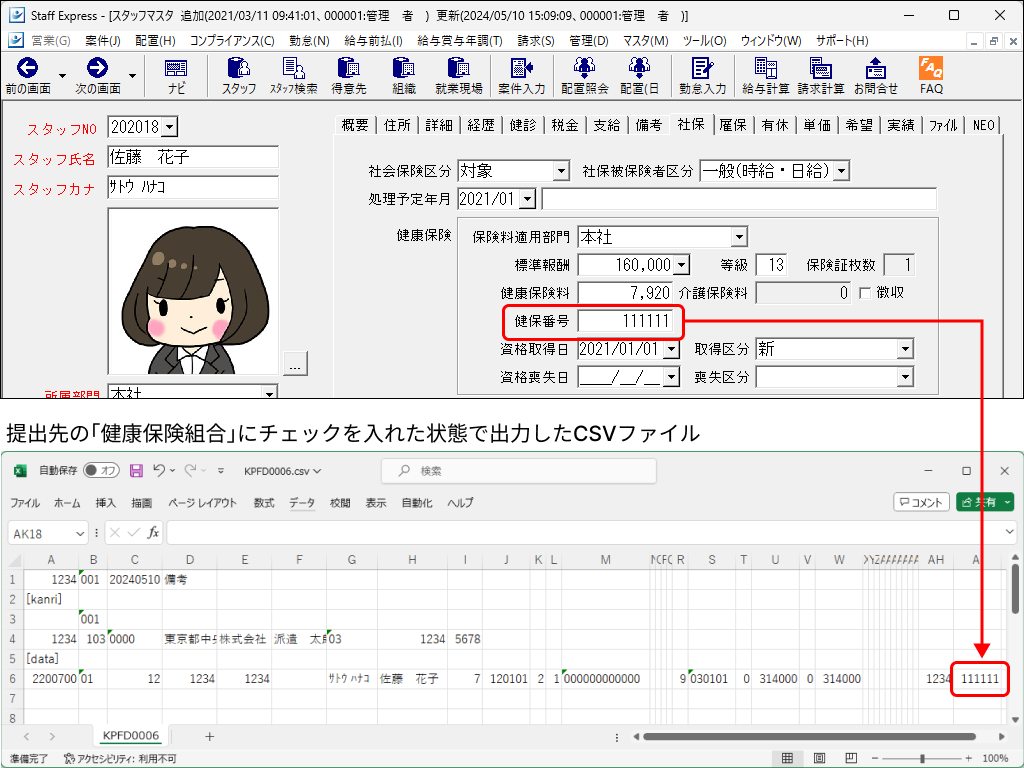
Task: Switch to the 税金 tab
Action: click(565, 125)
